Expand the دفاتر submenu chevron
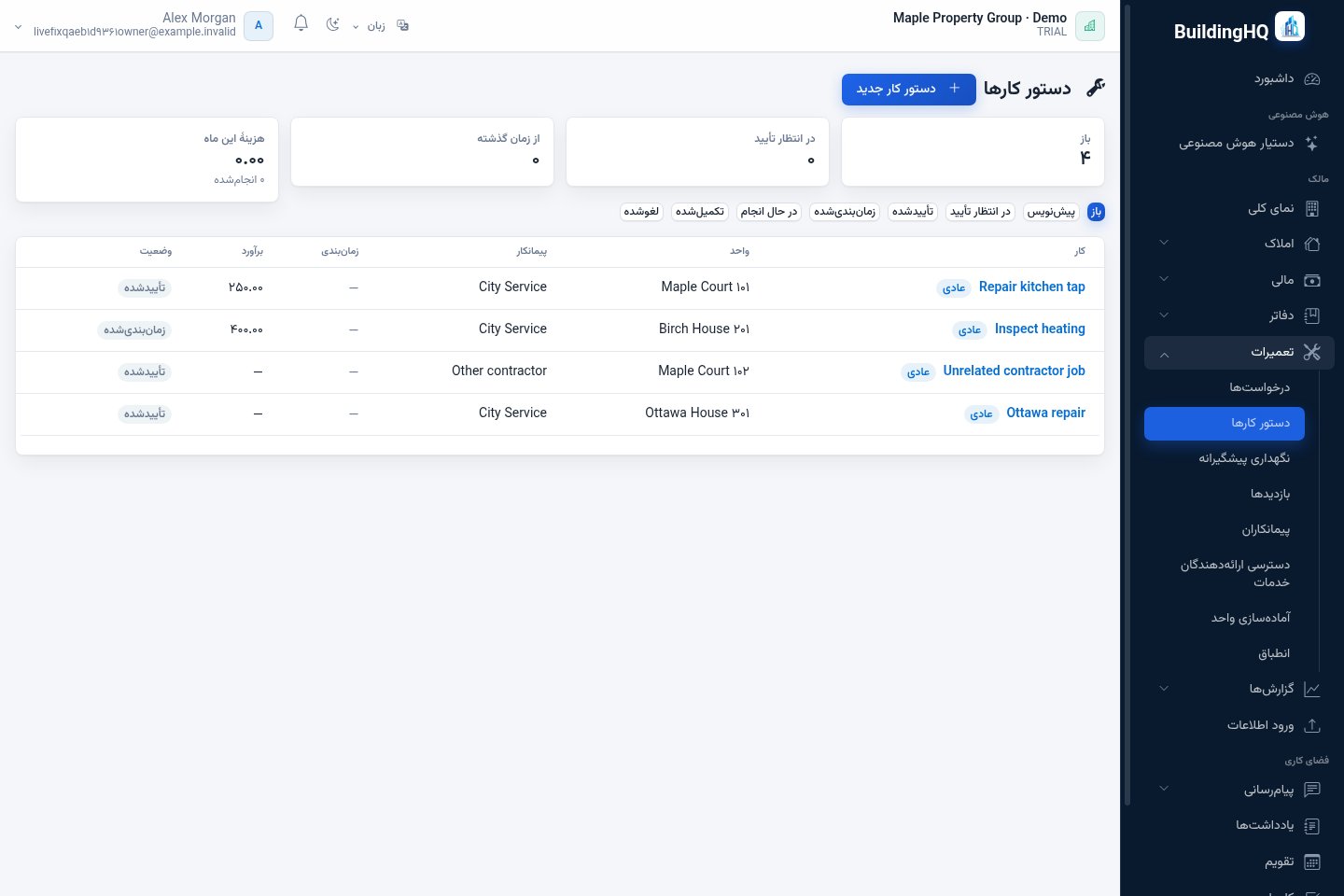This screenshot has width=1344, height=896. coord(1164,315)
